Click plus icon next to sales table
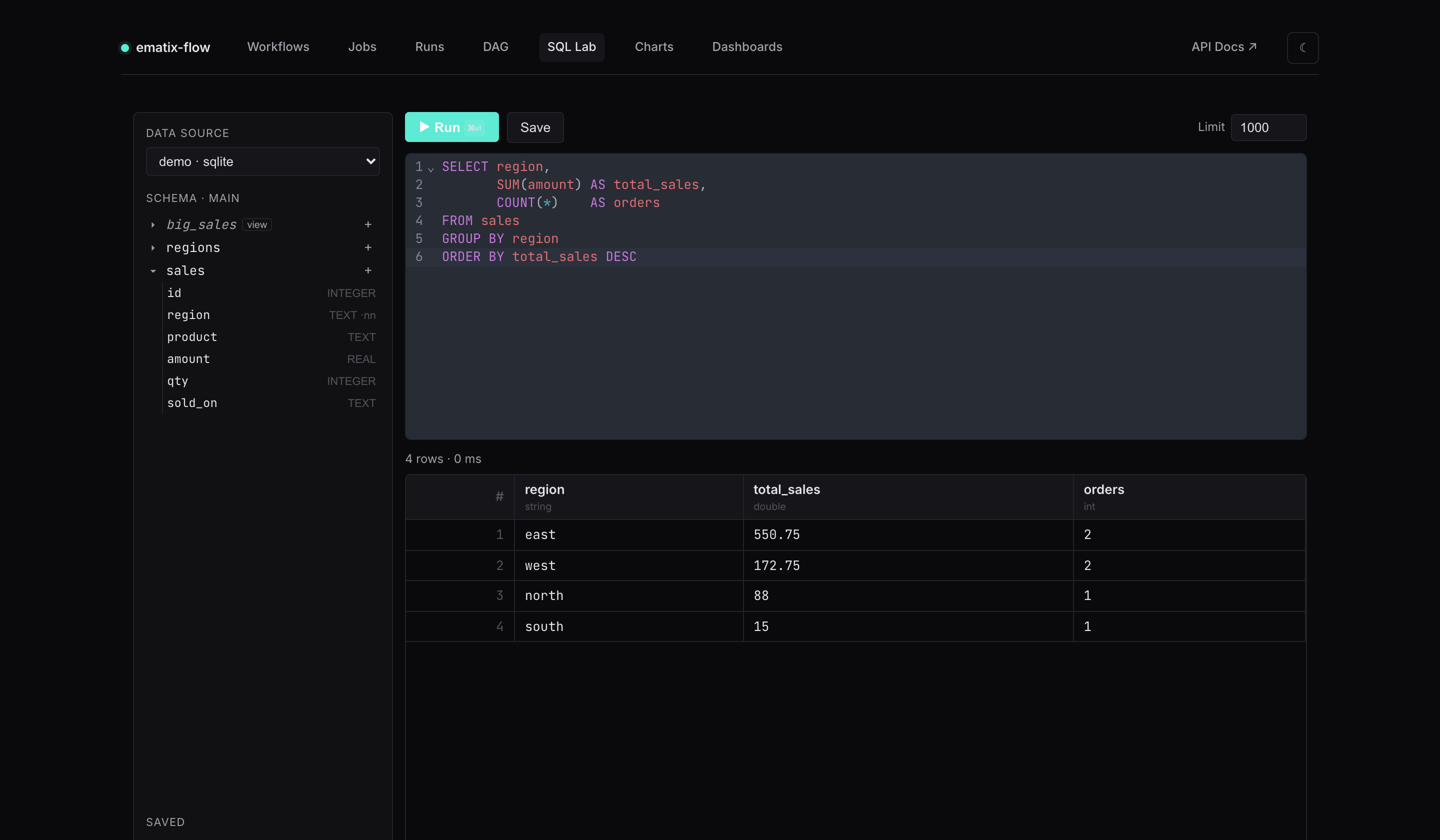The width and height of the screenshot is (1440, 840). tap(368, 270)
